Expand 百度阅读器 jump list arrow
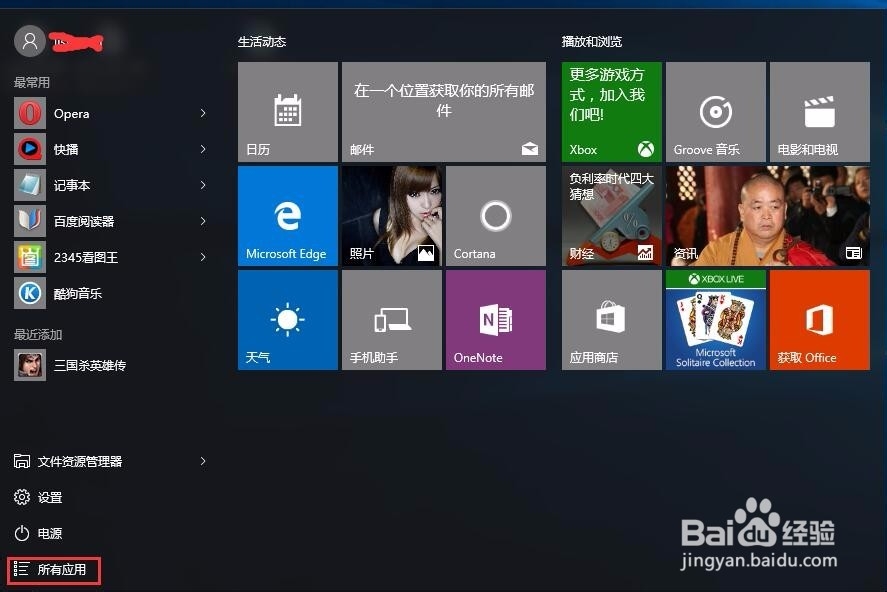 (x=203, y=221)
